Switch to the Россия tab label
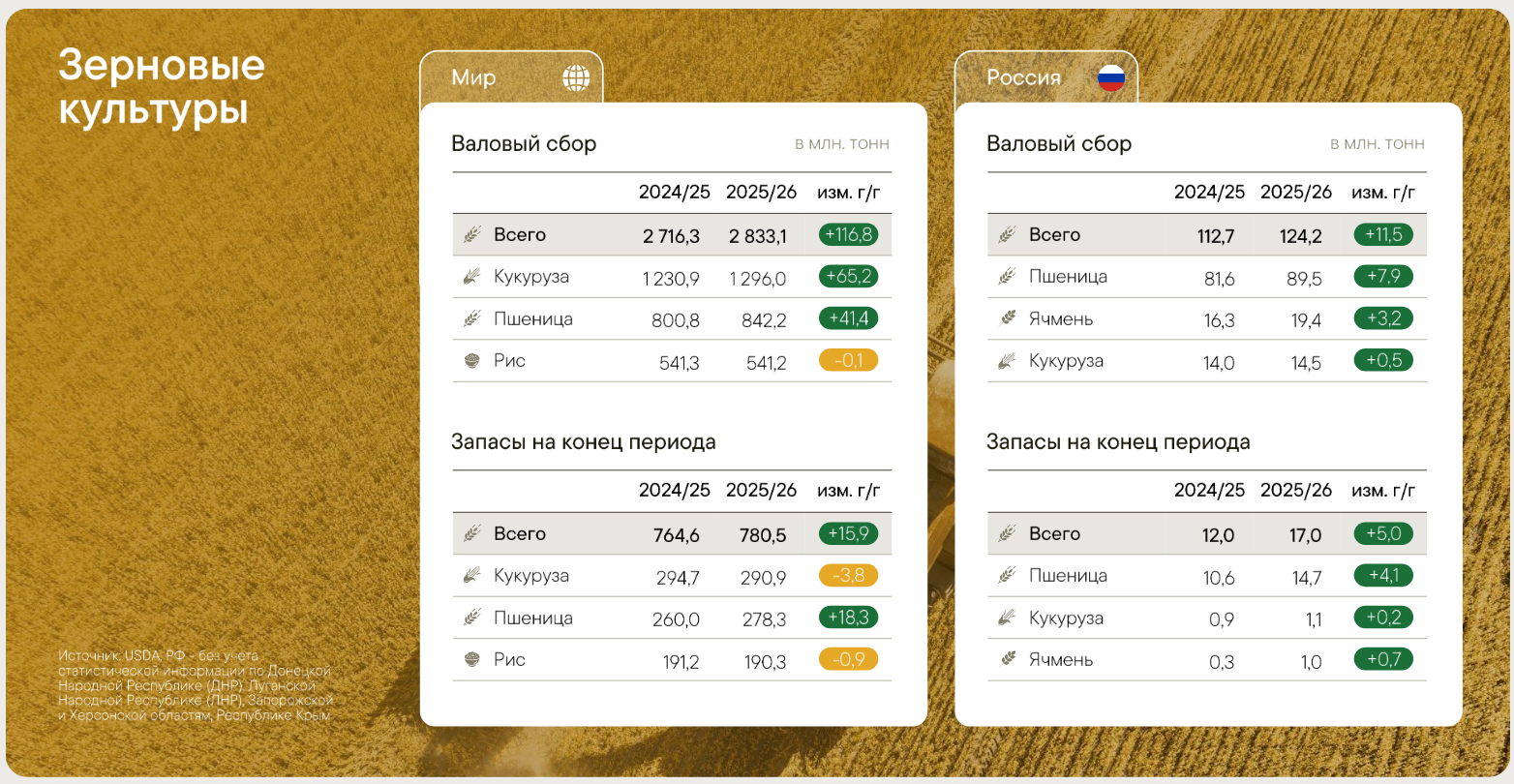 [x=1023, y=77]
